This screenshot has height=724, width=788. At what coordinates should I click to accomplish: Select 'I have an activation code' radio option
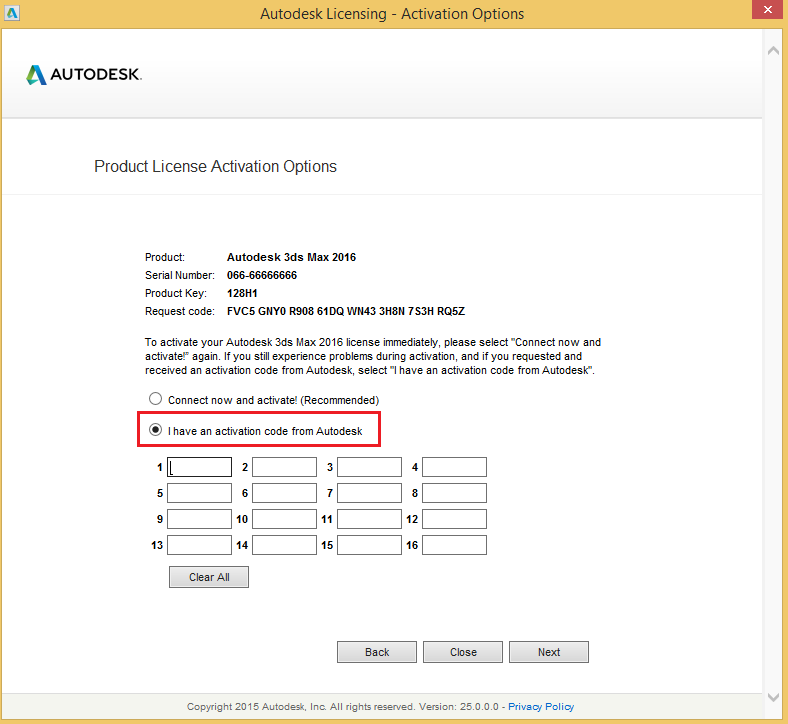click(155, 430)
